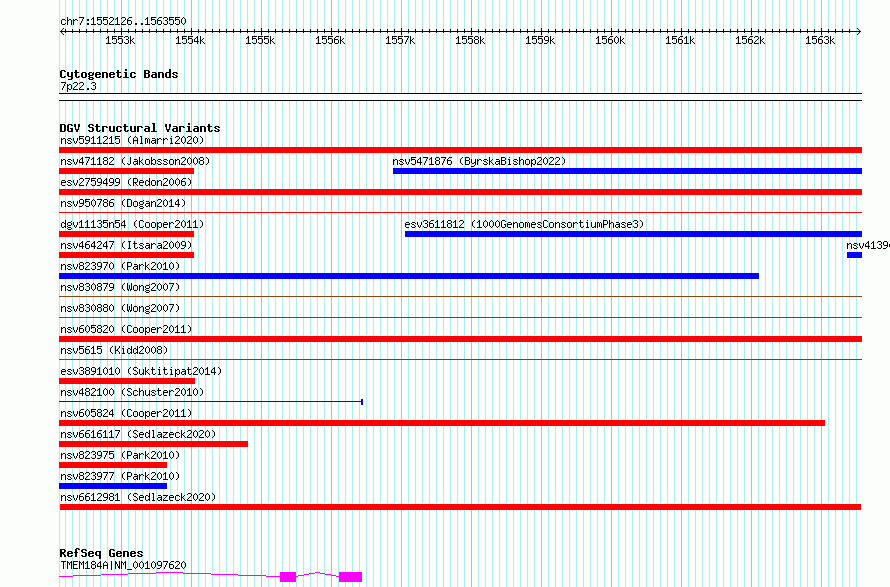Click the blue bar under nsv823977

click(x=113, y=486)
